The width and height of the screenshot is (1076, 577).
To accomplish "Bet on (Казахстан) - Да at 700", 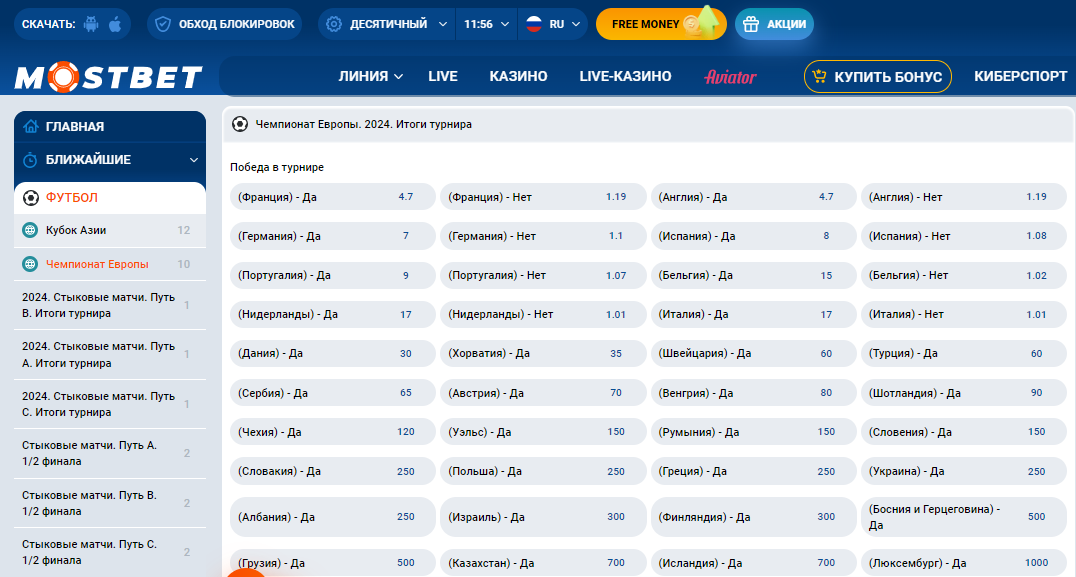I will pyautogui.click(x=543, y=563).
